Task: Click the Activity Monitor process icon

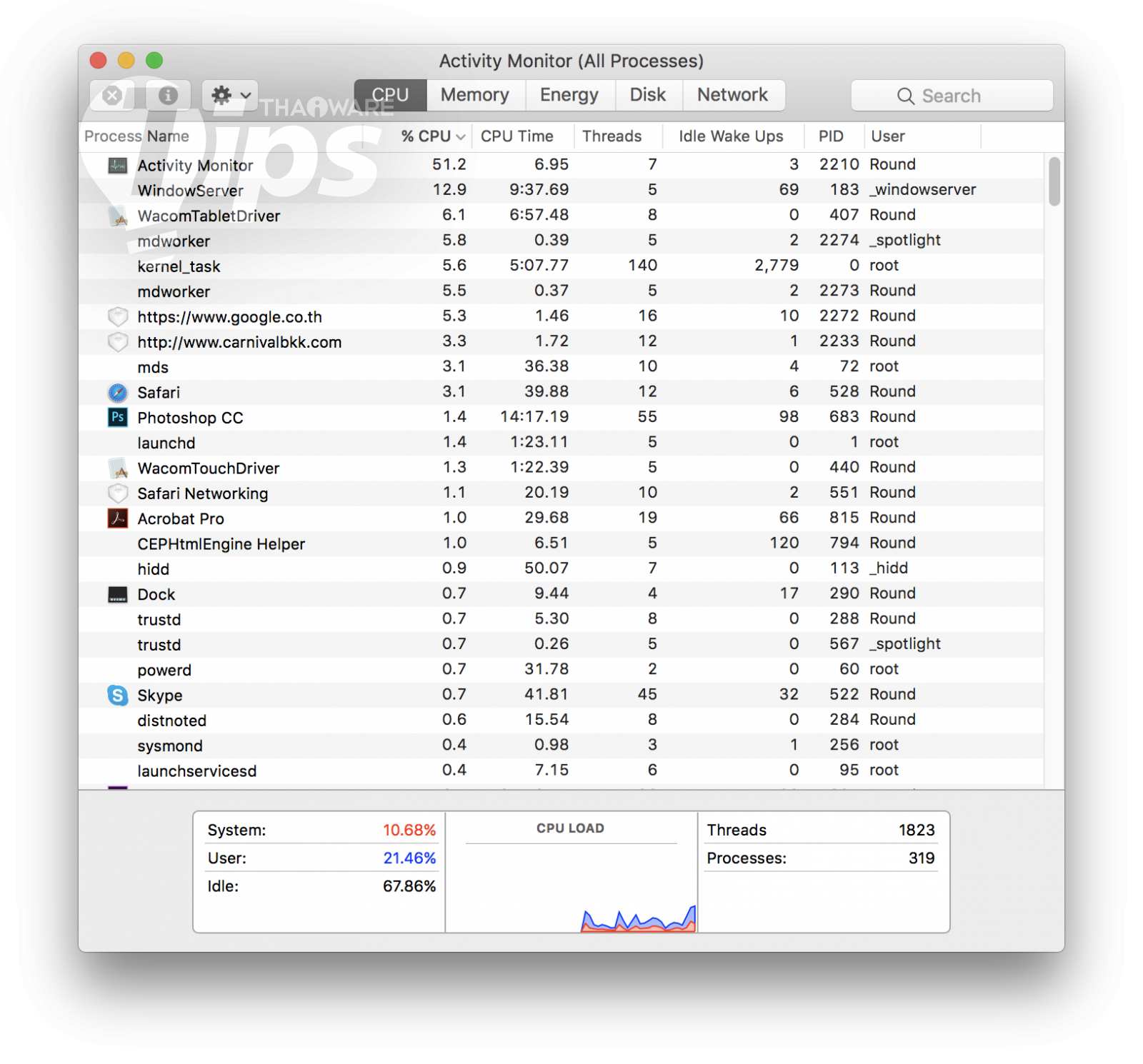Action: (x=118, y=166)
